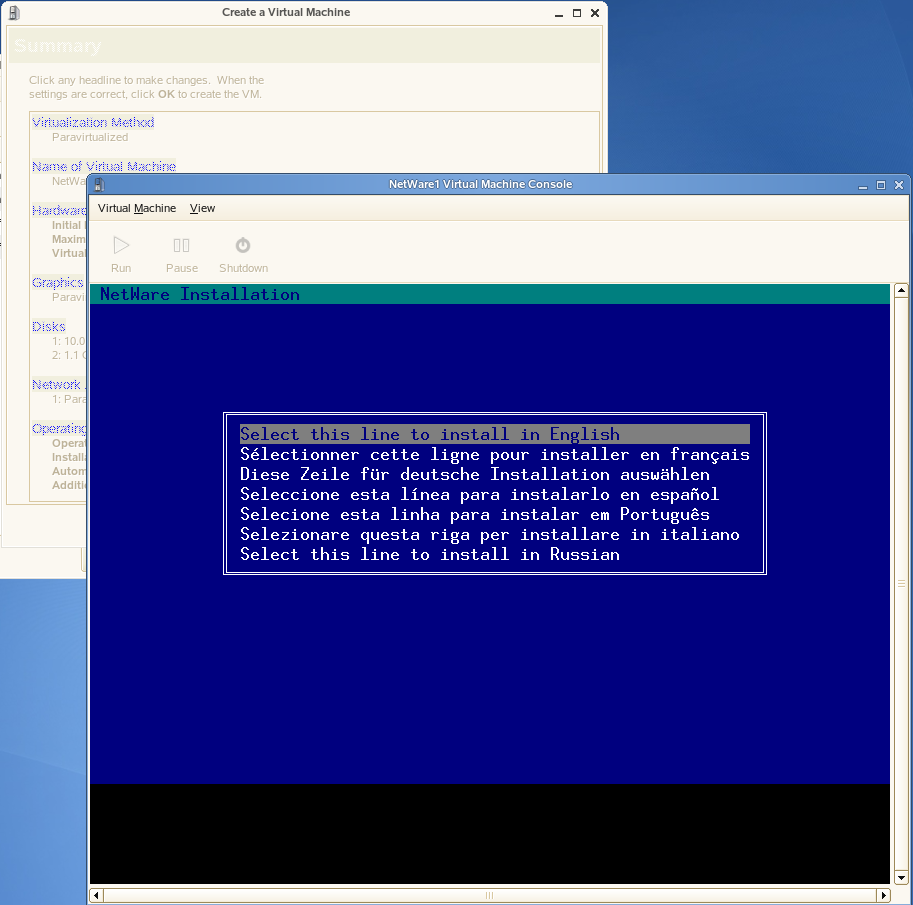Minimize the Create a Virtual Machine window

coord(559,13)
